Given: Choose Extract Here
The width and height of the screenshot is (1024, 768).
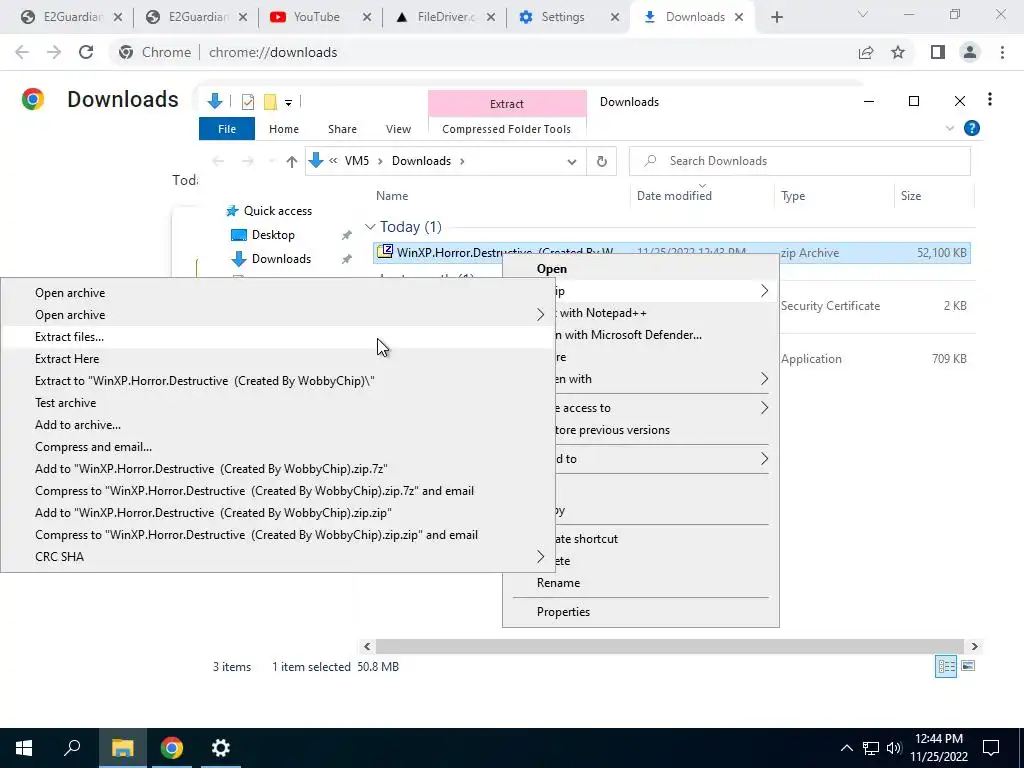Looking at the screenshot, I should pos(278,359).
